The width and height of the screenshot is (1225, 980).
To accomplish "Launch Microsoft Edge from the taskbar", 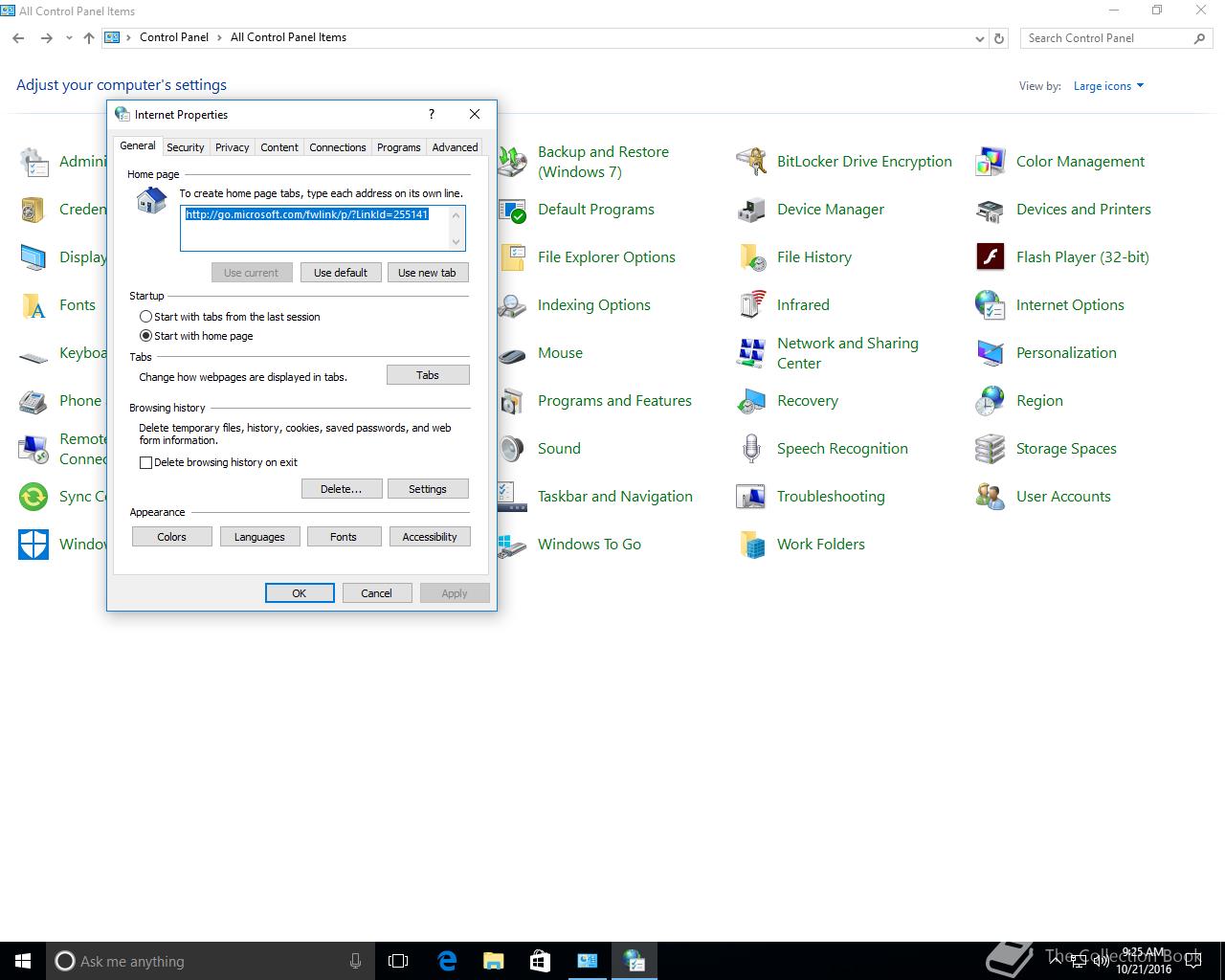I will point(447,961).
